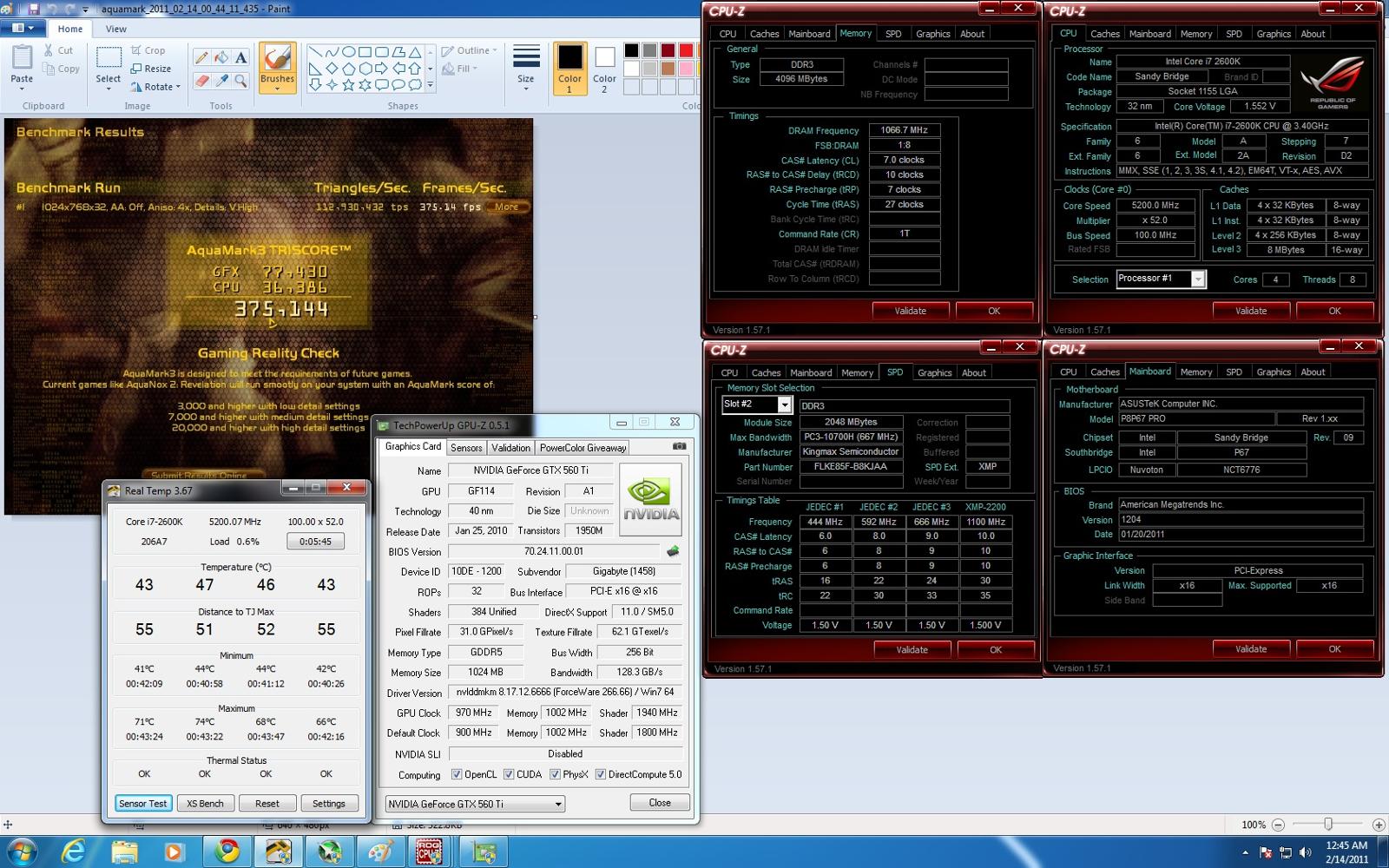Click the Resize icon in Image group

pyautogui.click(x=136, y=69)
